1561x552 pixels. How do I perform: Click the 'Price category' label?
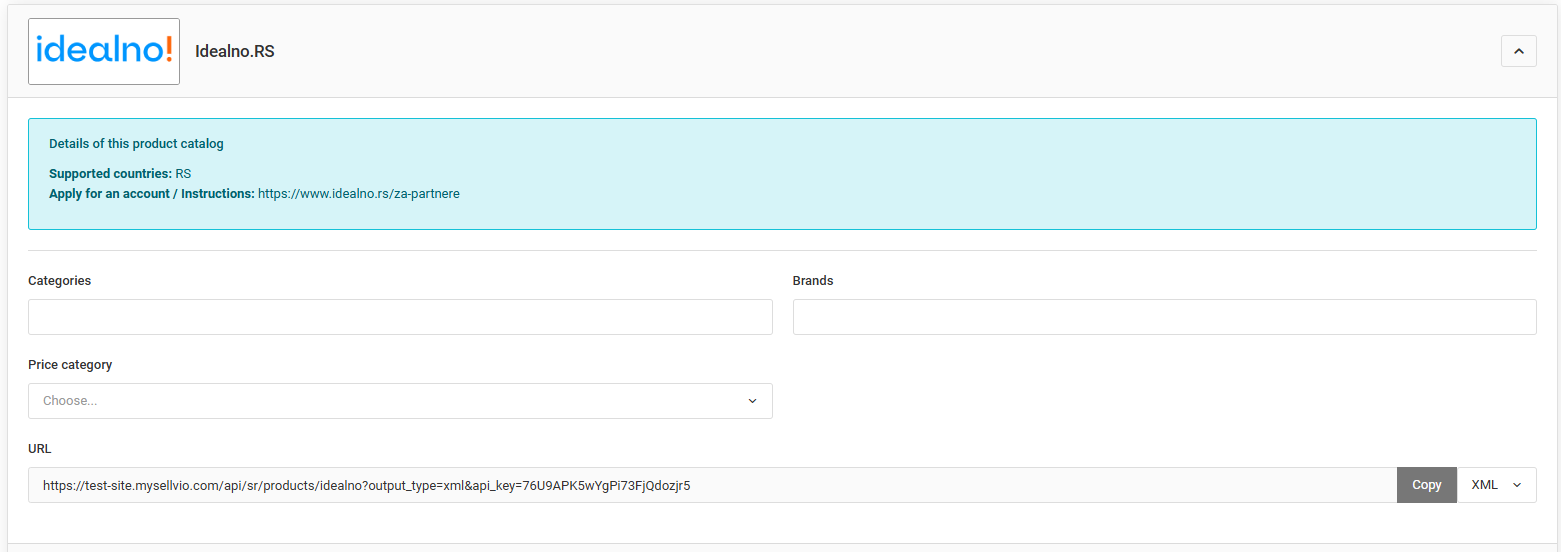70,365
